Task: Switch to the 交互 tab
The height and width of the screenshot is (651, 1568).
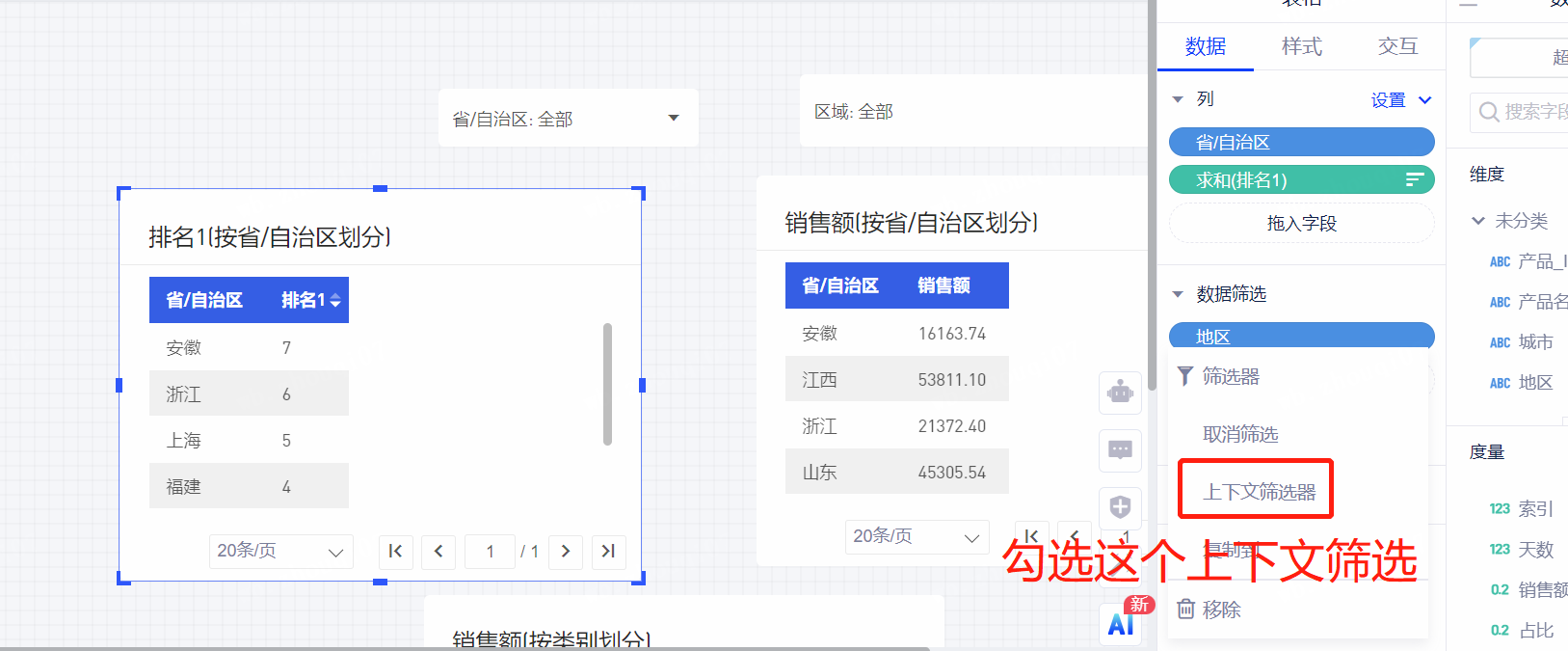Action: click(1397, 46)
